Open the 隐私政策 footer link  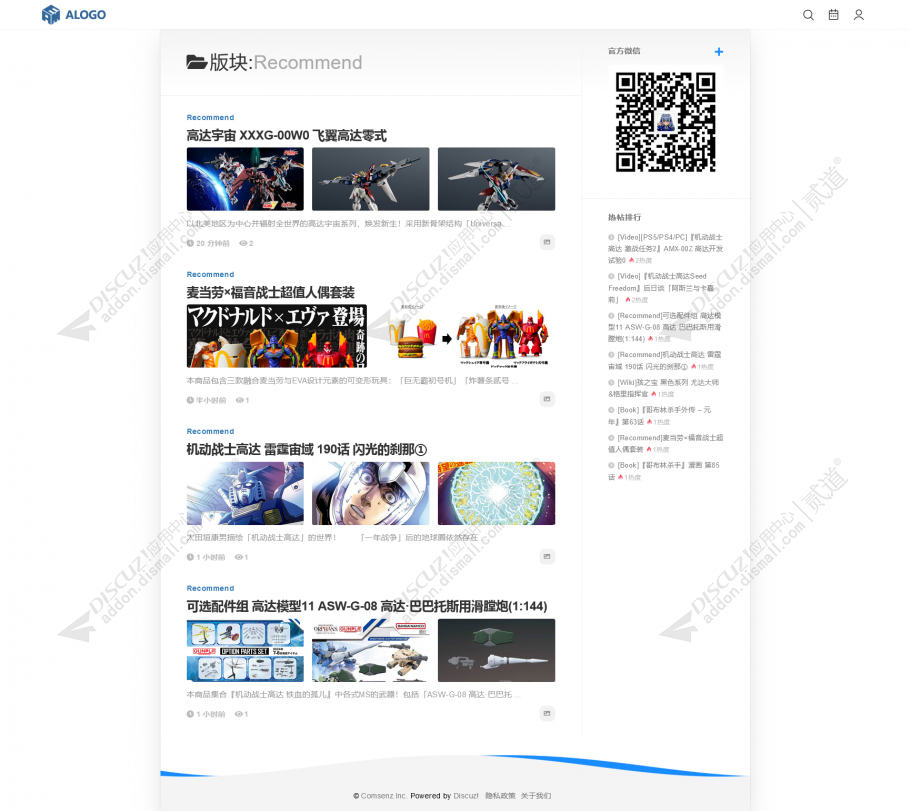pos(500,796)
